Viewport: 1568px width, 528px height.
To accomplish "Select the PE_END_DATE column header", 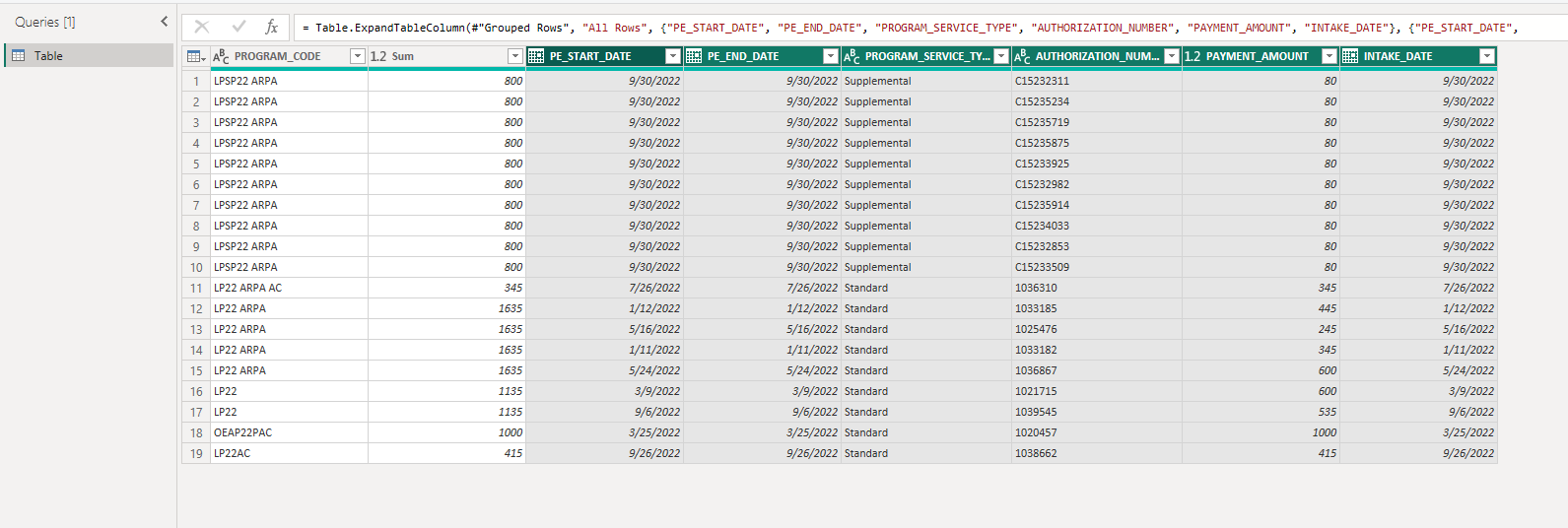I will pyautogui.click(x=762, y=56).
